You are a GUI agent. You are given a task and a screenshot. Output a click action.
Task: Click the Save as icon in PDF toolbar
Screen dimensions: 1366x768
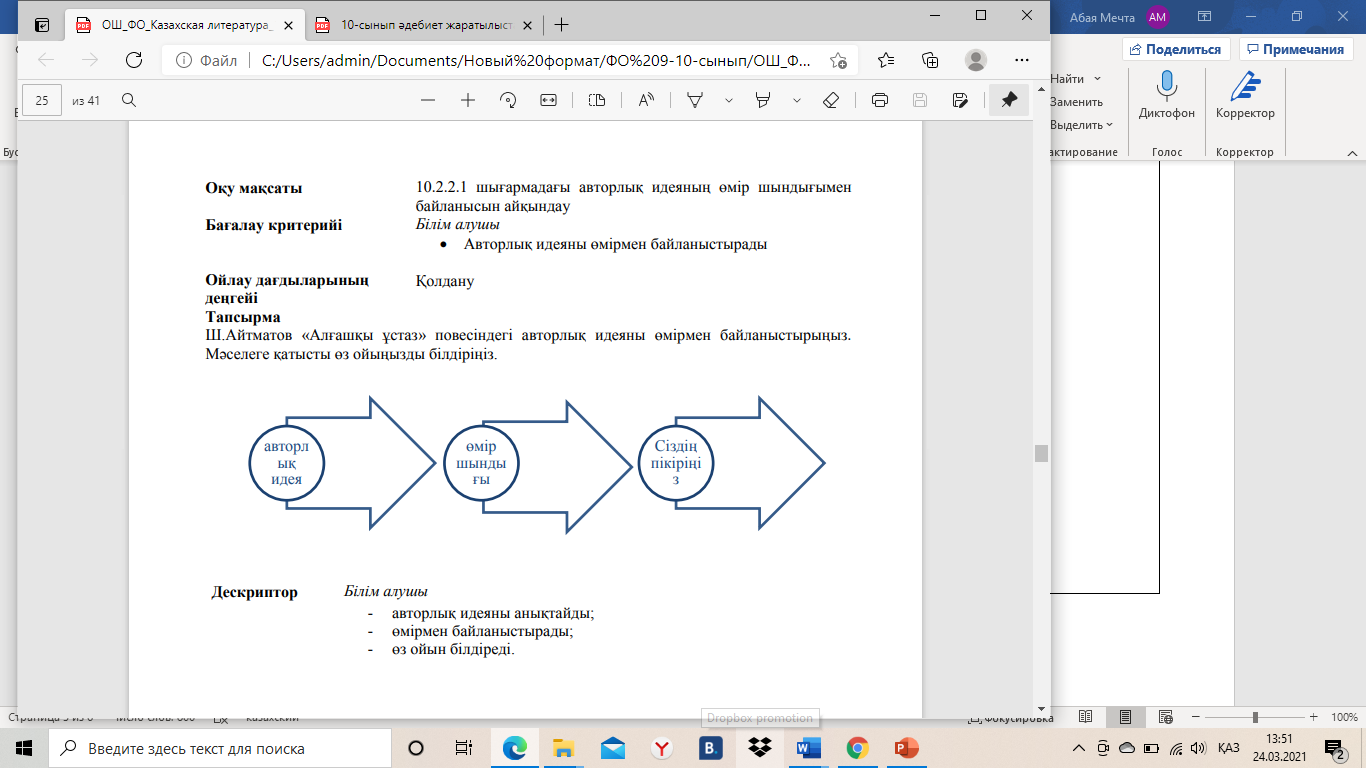960,100
